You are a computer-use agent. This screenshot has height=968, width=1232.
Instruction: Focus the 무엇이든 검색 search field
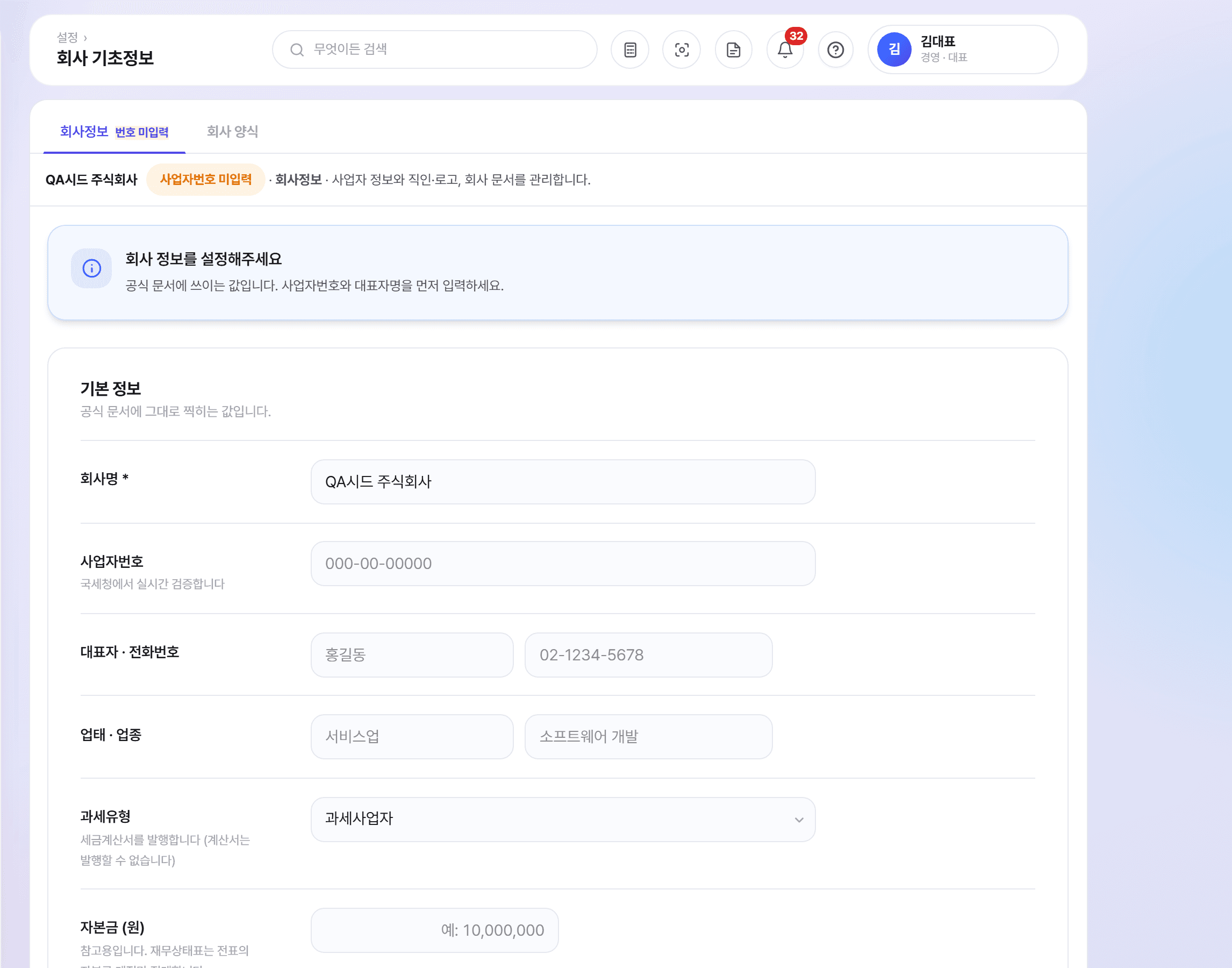(x=434, y=50)
